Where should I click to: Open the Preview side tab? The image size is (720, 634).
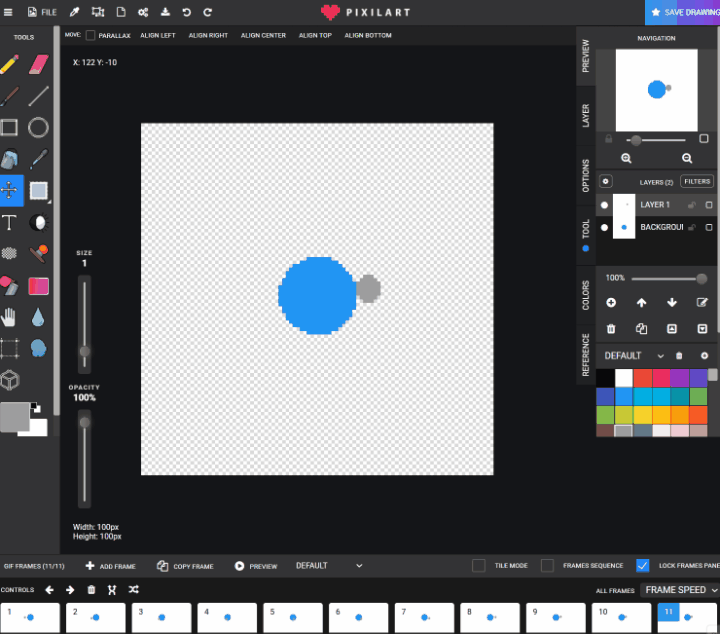point(585,56)
